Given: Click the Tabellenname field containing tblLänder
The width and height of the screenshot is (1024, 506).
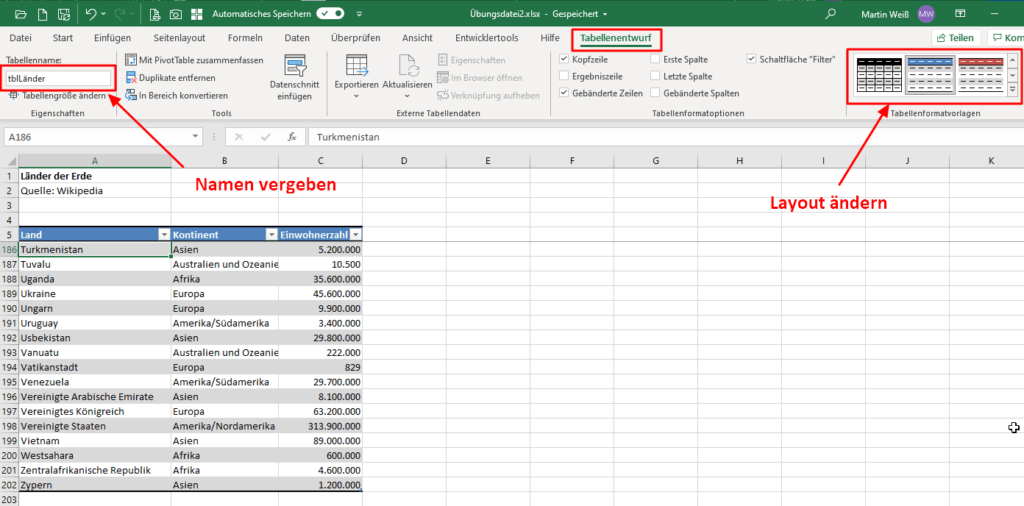Looking at the screenshot, I should point(59,78).
